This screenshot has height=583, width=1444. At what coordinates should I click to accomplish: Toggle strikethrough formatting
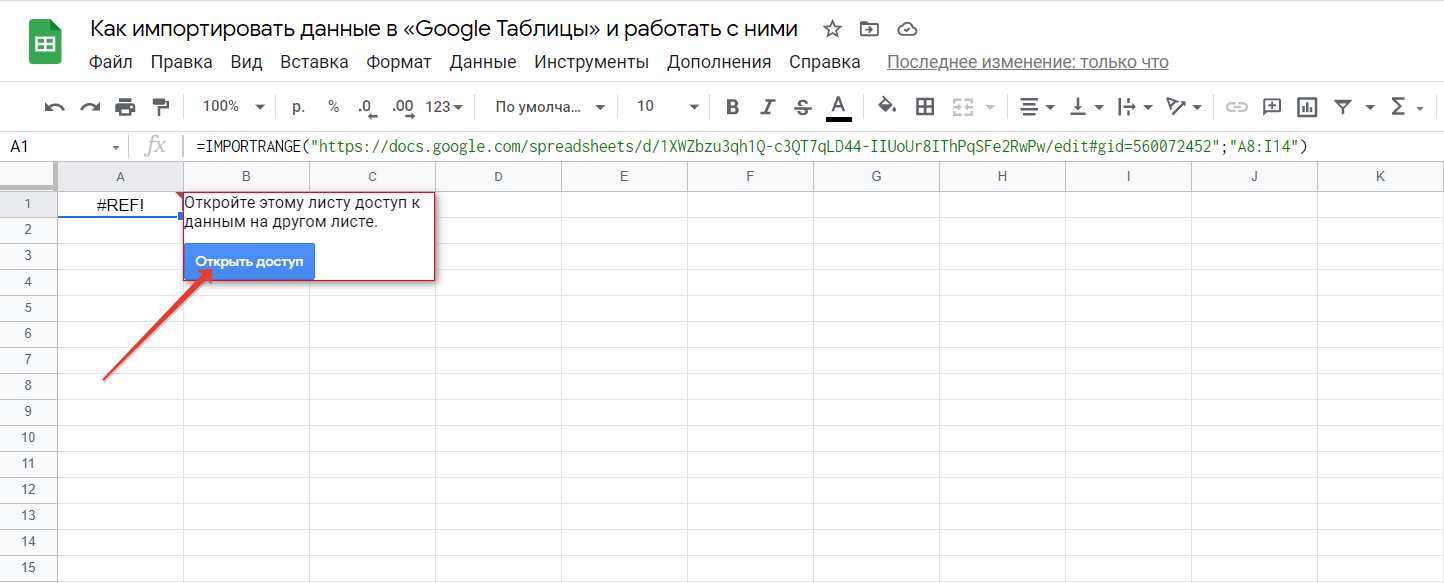(802, 107)
